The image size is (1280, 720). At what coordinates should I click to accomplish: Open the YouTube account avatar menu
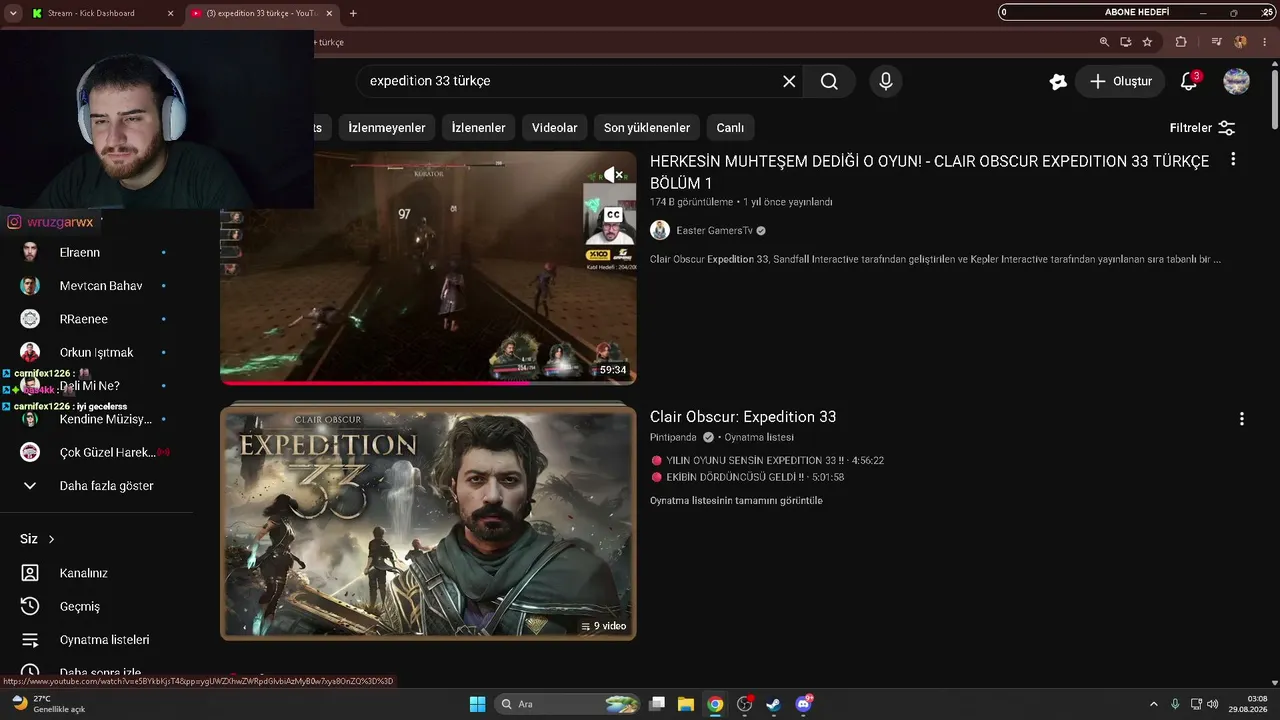(1236, 81)
